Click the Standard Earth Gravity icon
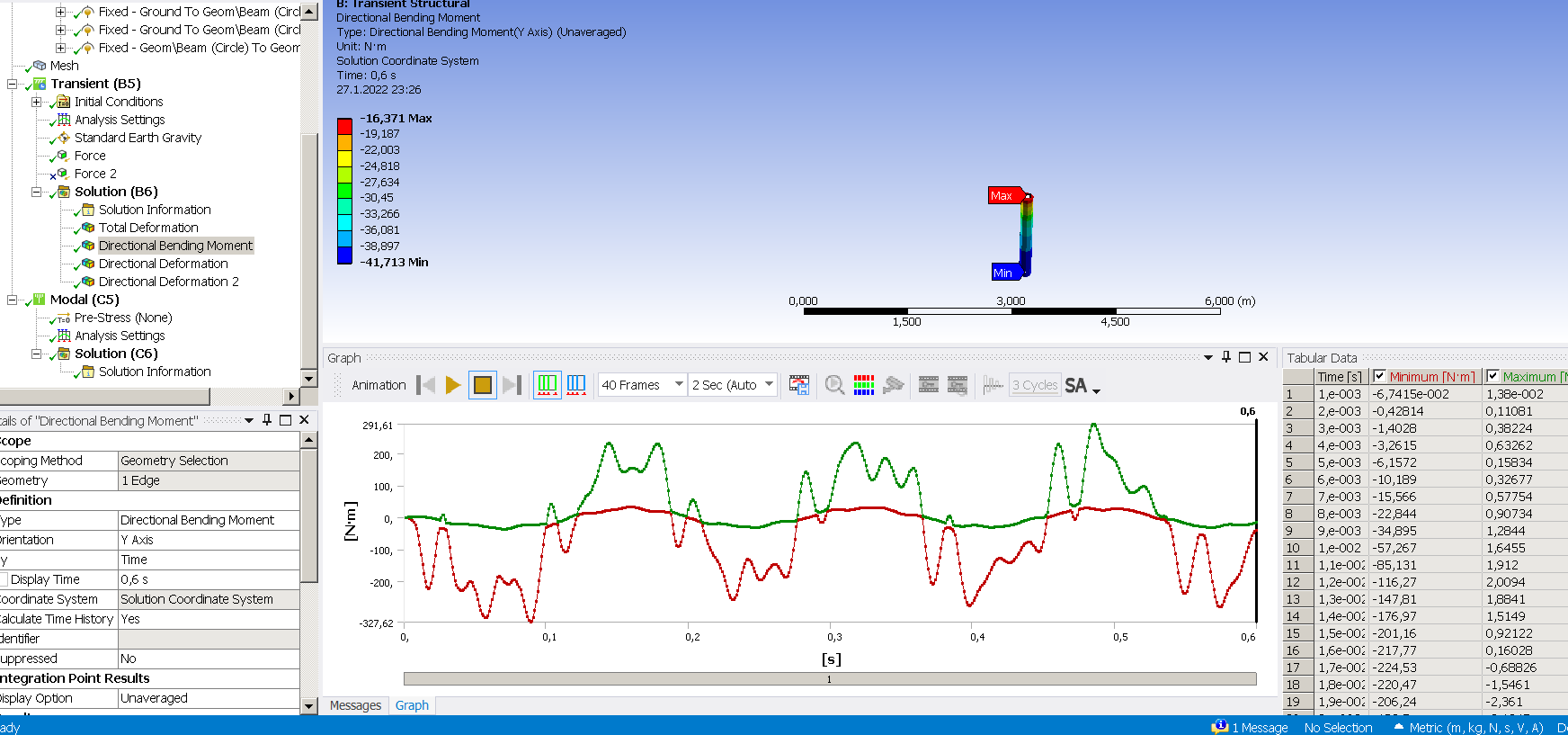Viewport: 1568px width, 735px height. click(x=63, y=138)
